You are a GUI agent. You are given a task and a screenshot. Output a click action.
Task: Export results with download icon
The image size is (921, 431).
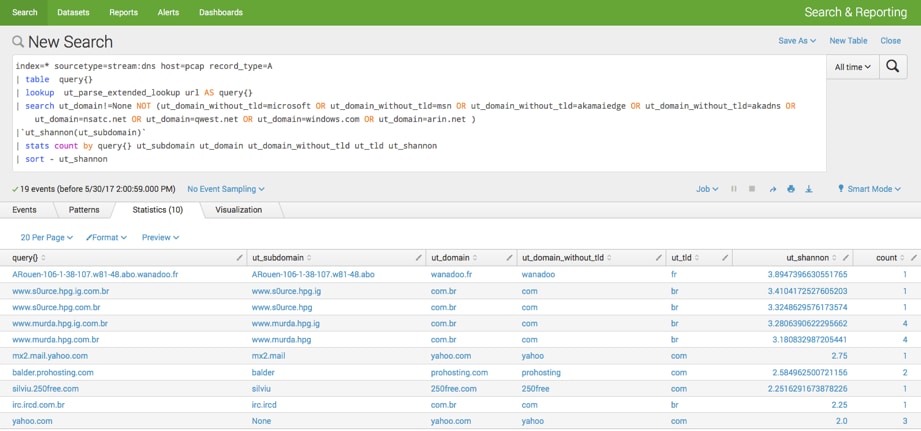[808, 189]
